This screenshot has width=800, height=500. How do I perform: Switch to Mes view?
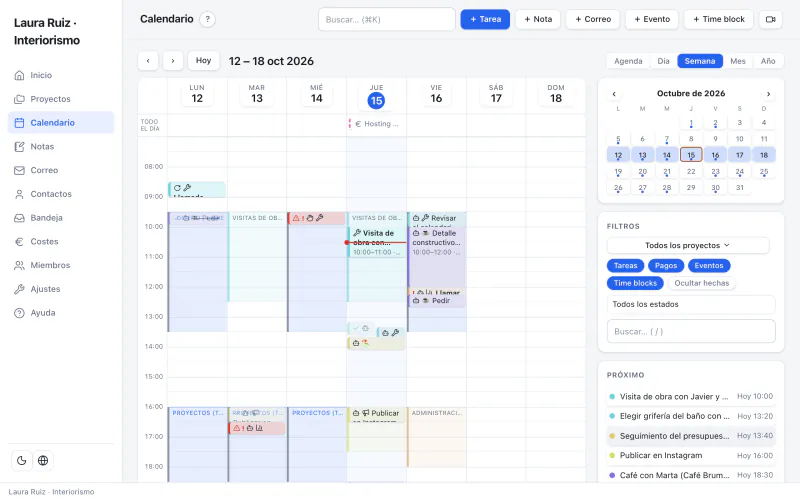(x=738, y=61)
